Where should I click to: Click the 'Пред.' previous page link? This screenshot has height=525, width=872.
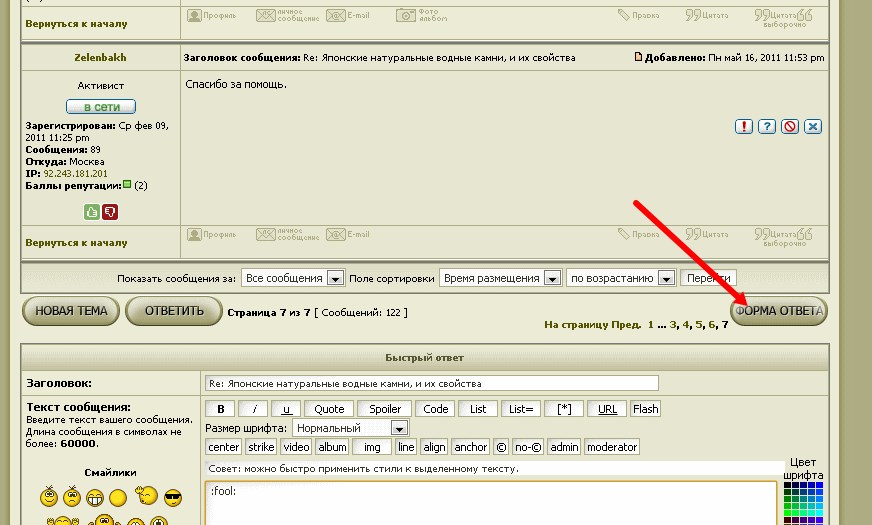(x=627, y=325)
